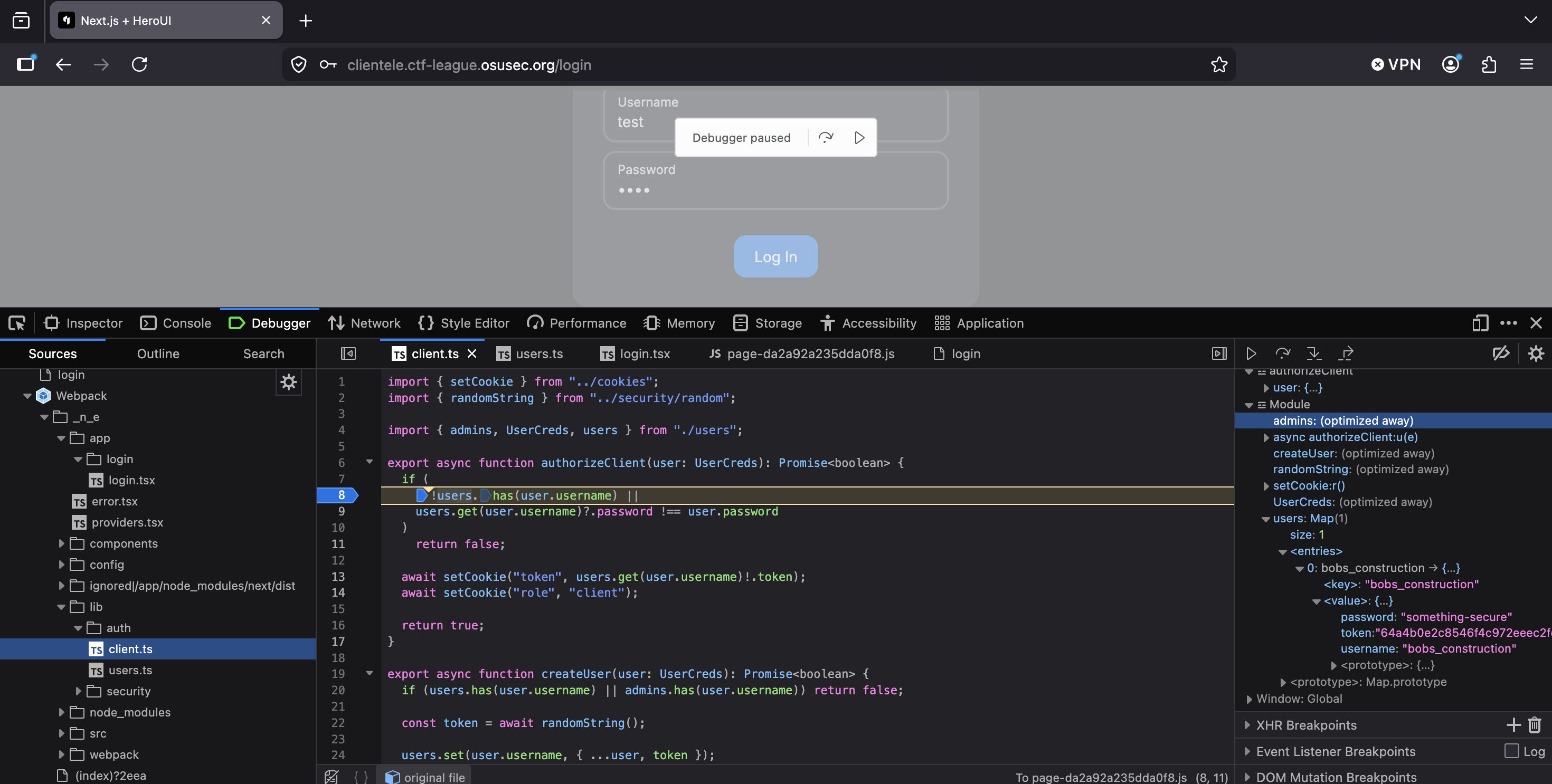The image size is (1552, 784).
Task: Collapse the Webpack node in the sources tree
Action: (x=26, y=396)
